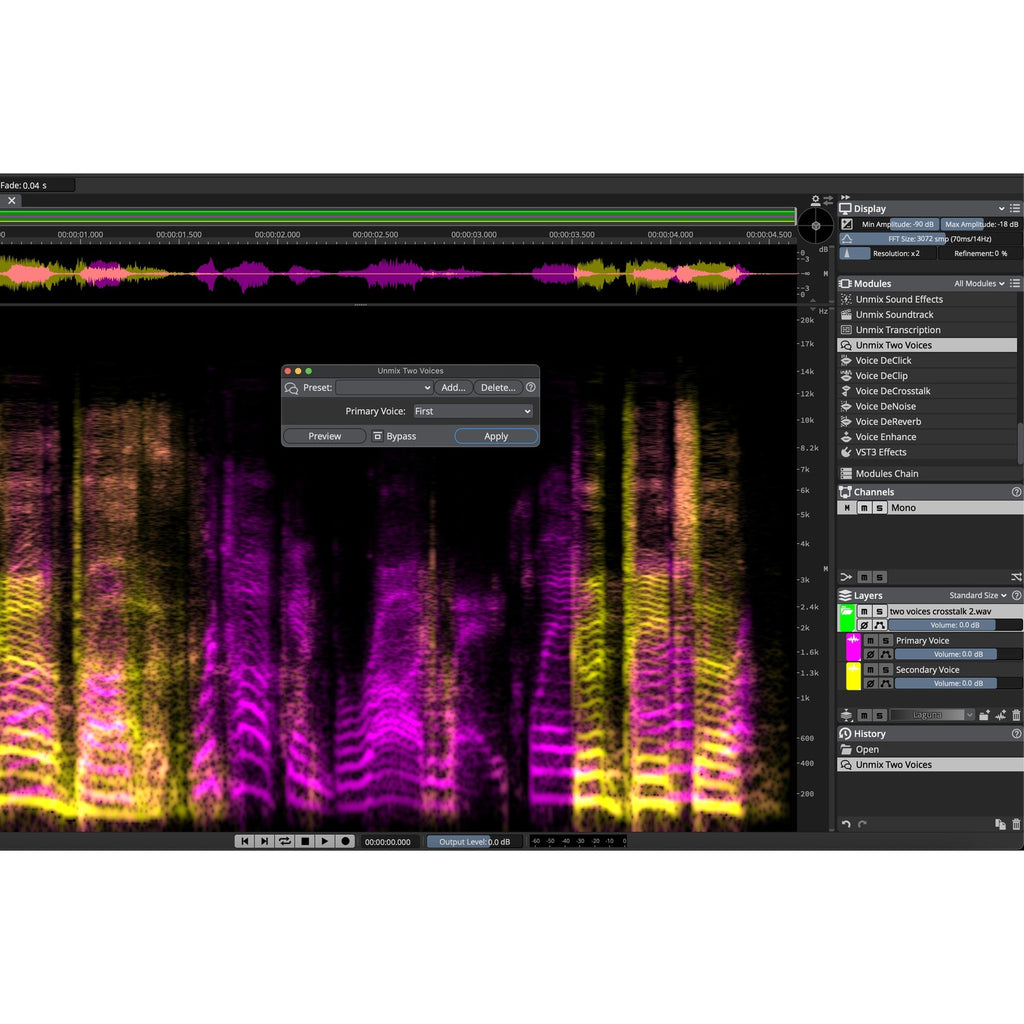Screen dimensions: 1024x1024
Task: Mute the Mono channel
Action: pos(864,507)
